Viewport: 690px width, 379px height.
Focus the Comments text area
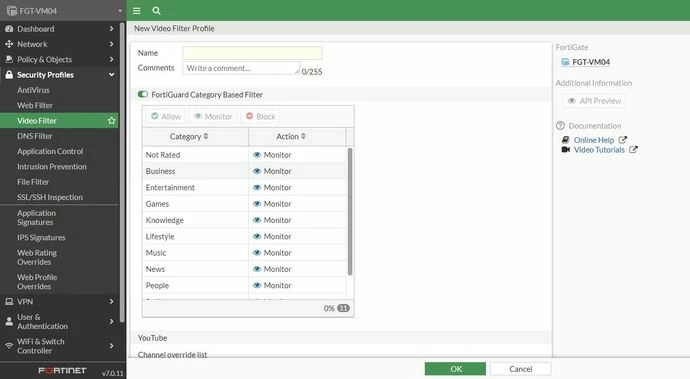tap(241, 68)
